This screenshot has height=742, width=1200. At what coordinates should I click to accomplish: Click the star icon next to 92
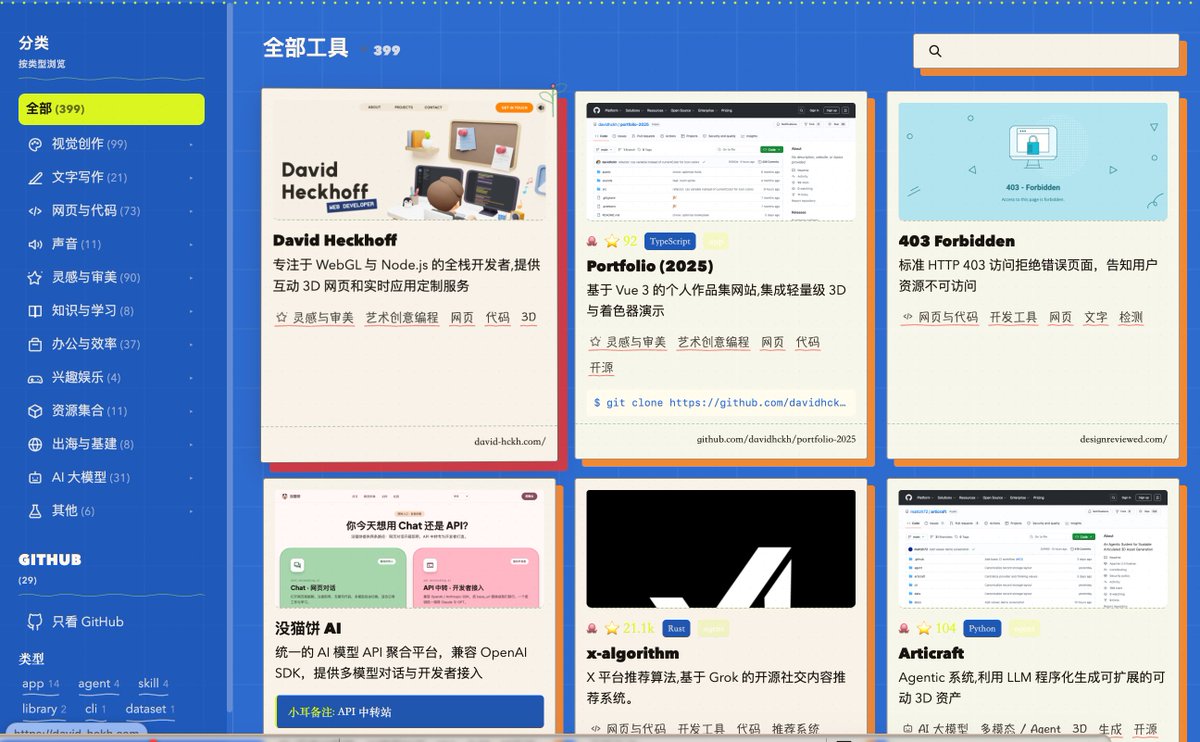tap(612, 241)
